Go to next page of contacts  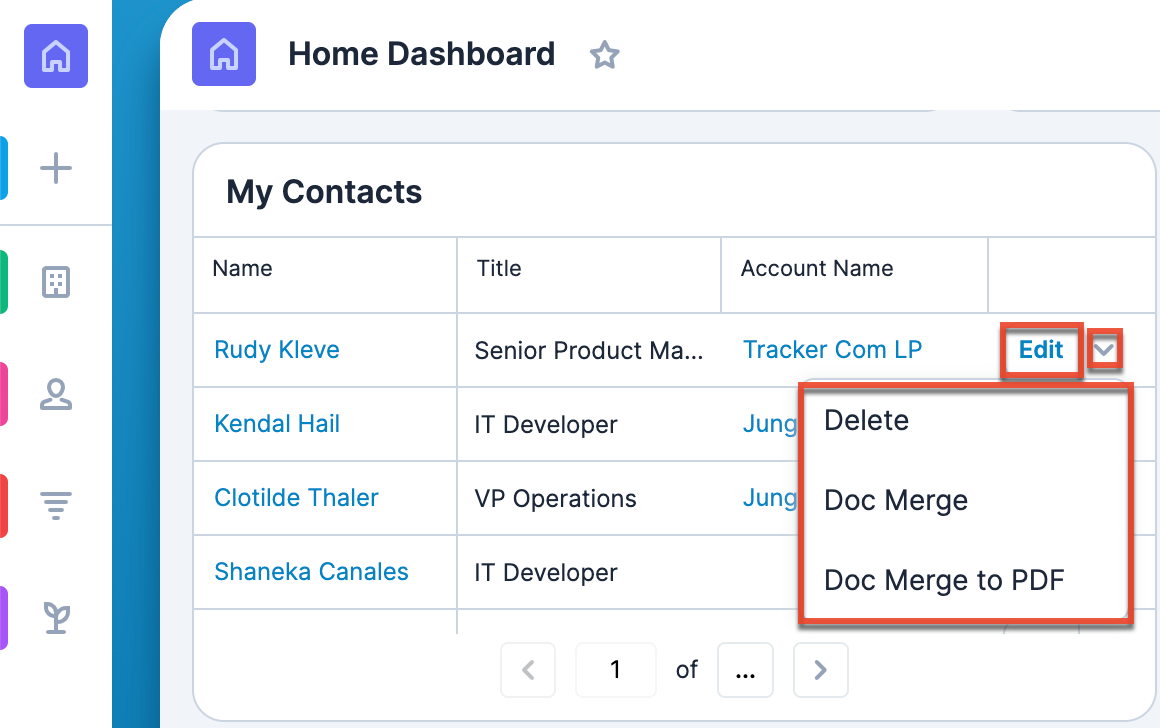point(820,669)
